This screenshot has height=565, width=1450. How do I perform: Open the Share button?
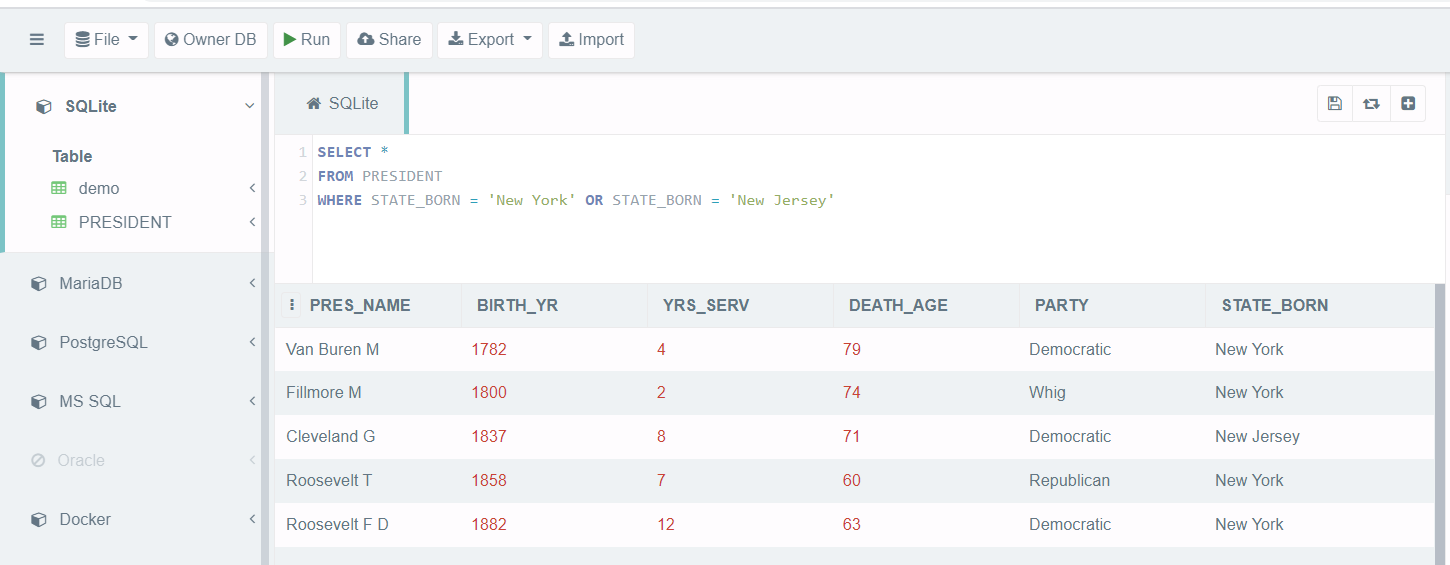[389, 40]
